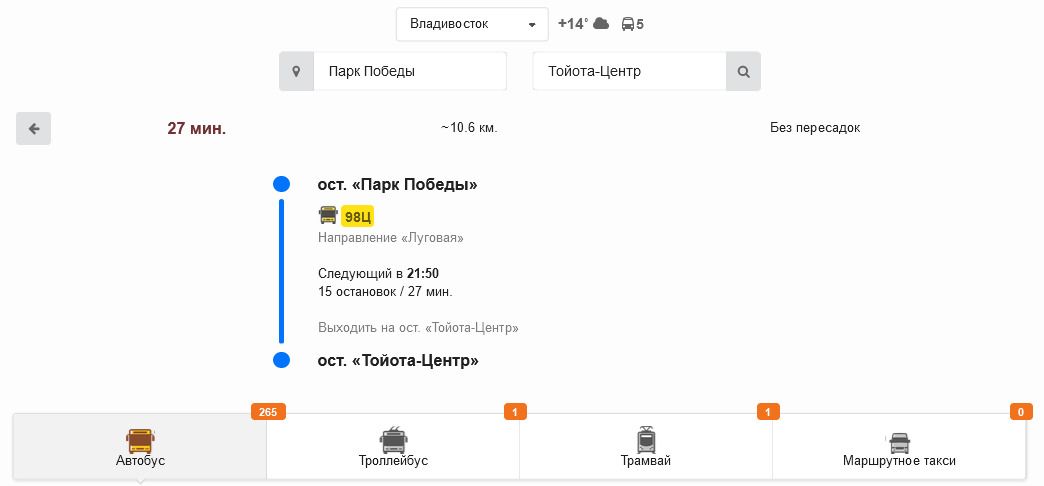Click the route taxi icon
This screenshot has height=486, width=1044.
[899, 441]
